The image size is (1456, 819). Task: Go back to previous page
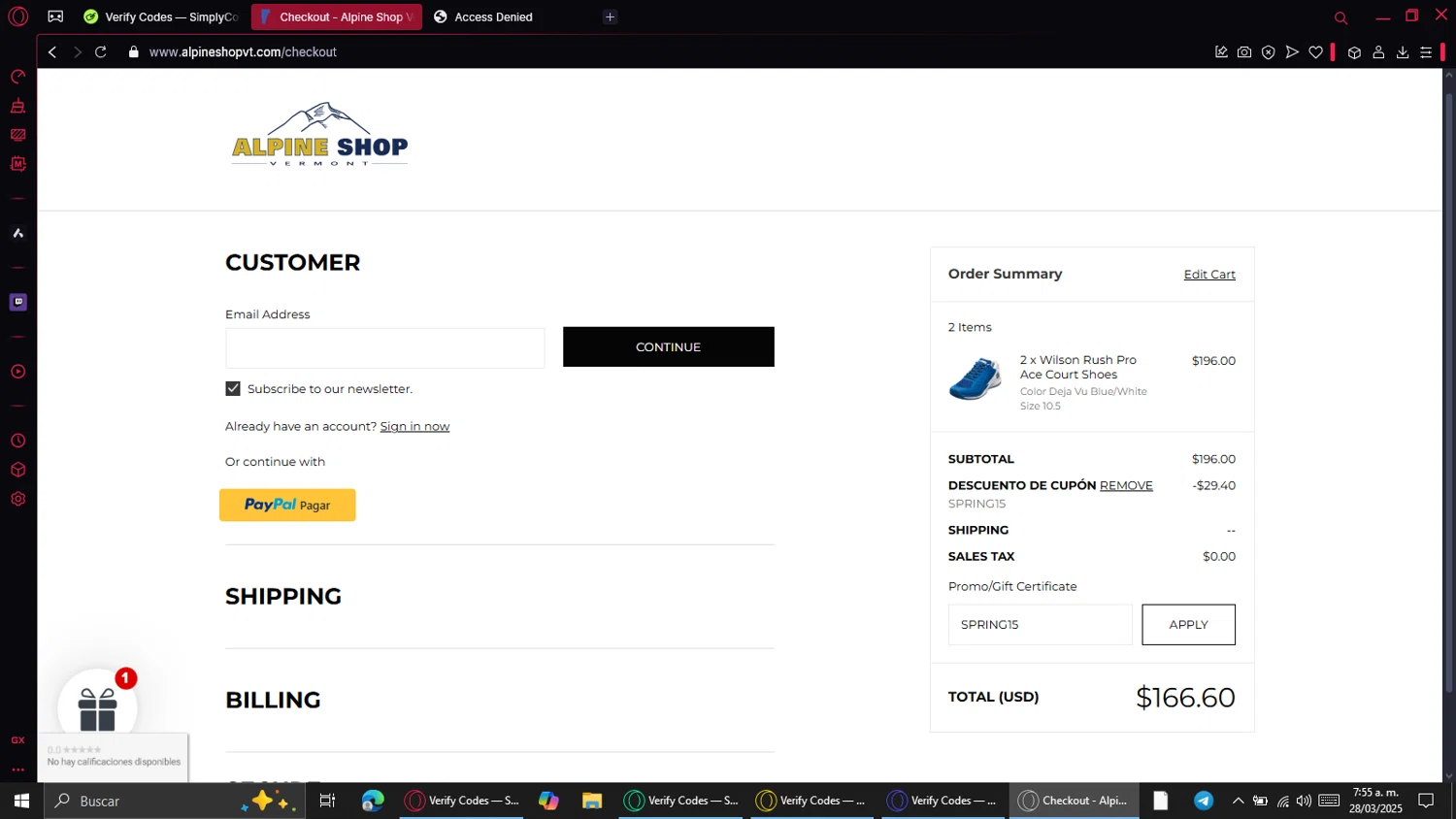click(52, 52)
